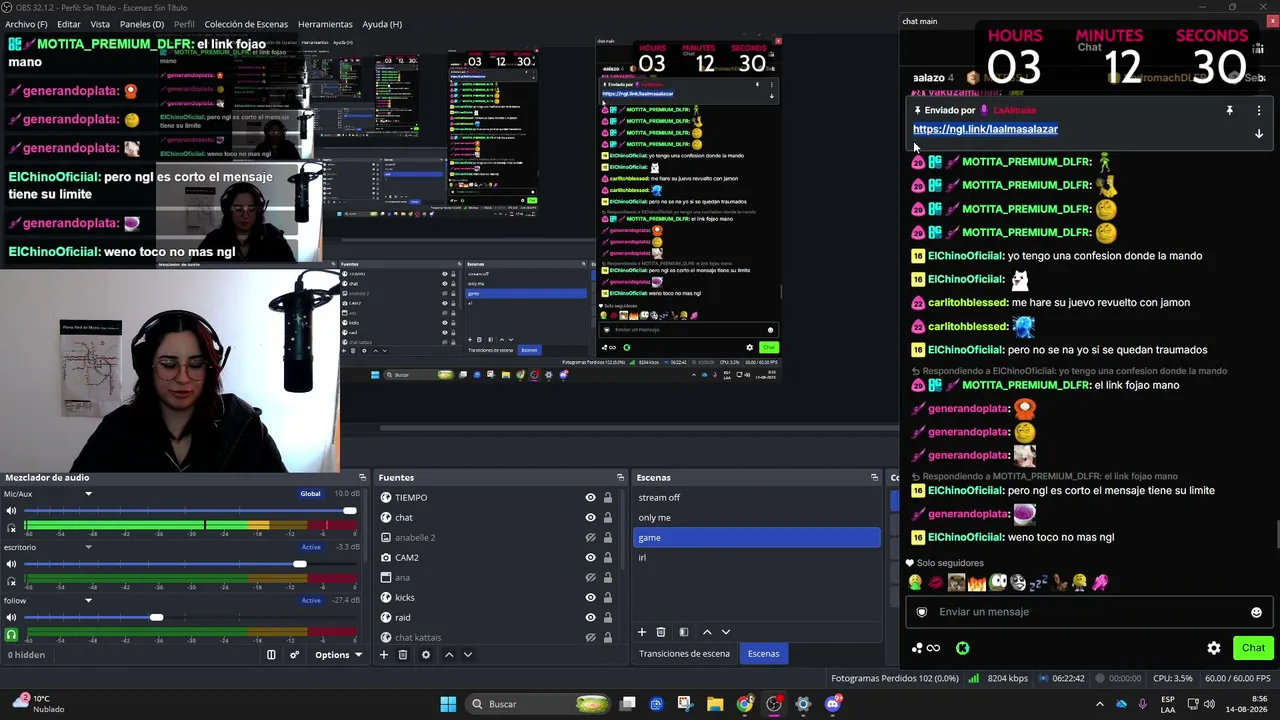Toggle monitoring headphone icon for escritorio
Screen dimensions: 1280x720
[12, 581]
